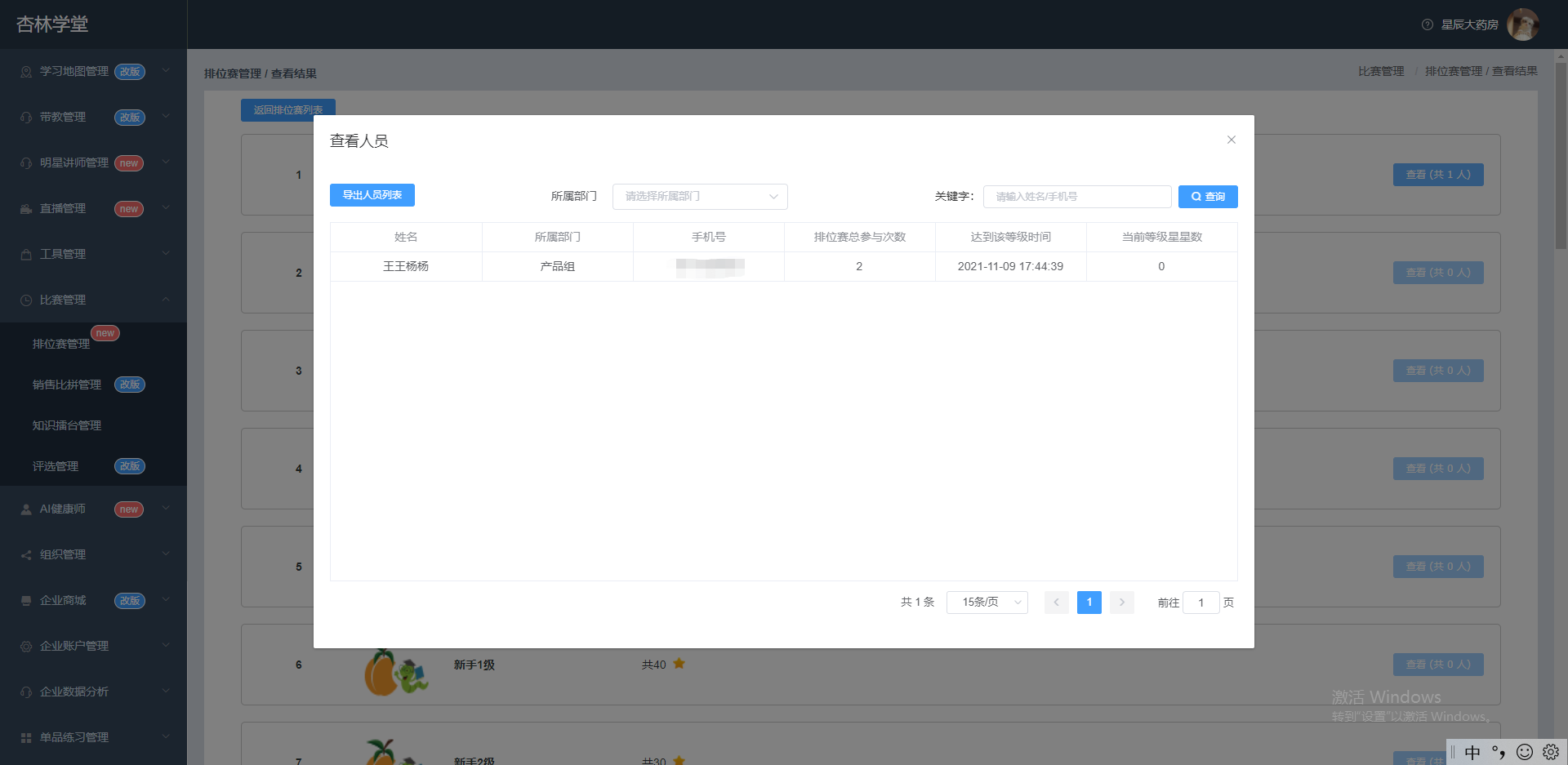This screenshot has width=1568, height=765.
Task: Open 排位赛管理 submenu item
Action: click(x=93, y=344)
